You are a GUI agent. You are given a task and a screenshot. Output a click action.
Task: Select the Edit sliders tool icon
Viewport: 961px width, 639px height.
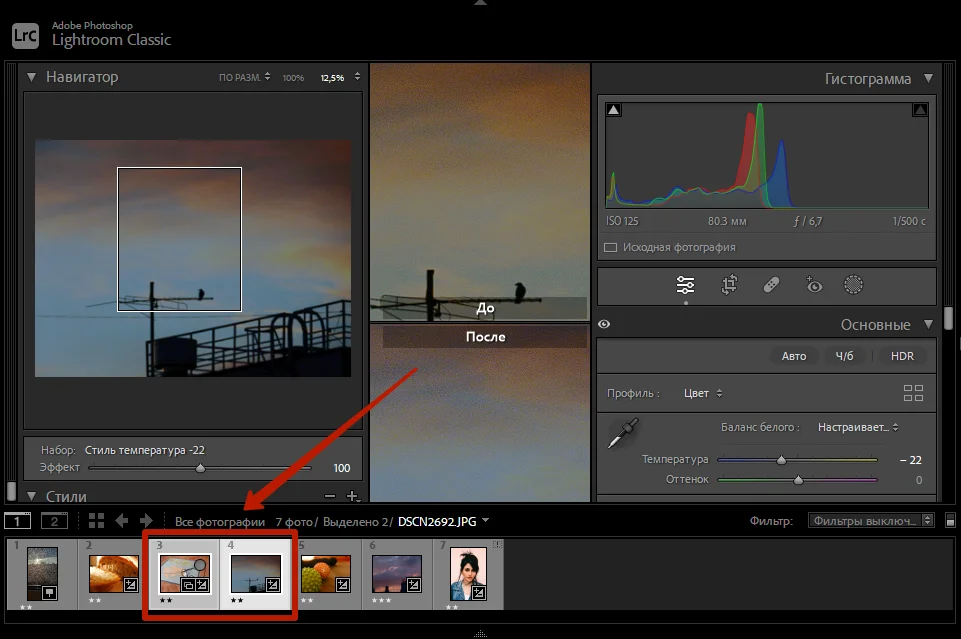tap(685, 286)
